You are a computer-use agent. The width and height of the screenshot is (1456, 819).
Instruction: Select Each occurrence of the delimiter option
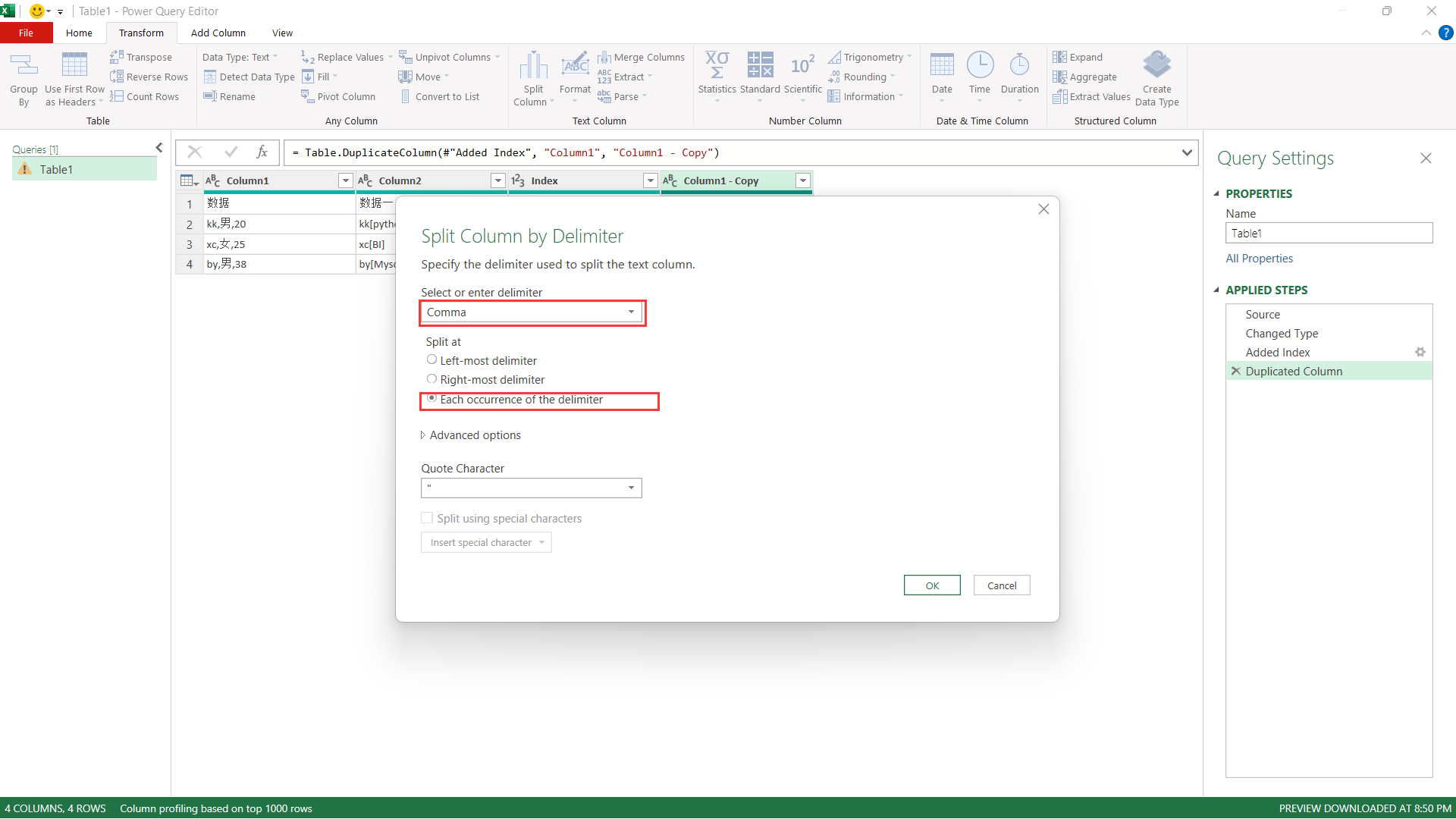431,399
